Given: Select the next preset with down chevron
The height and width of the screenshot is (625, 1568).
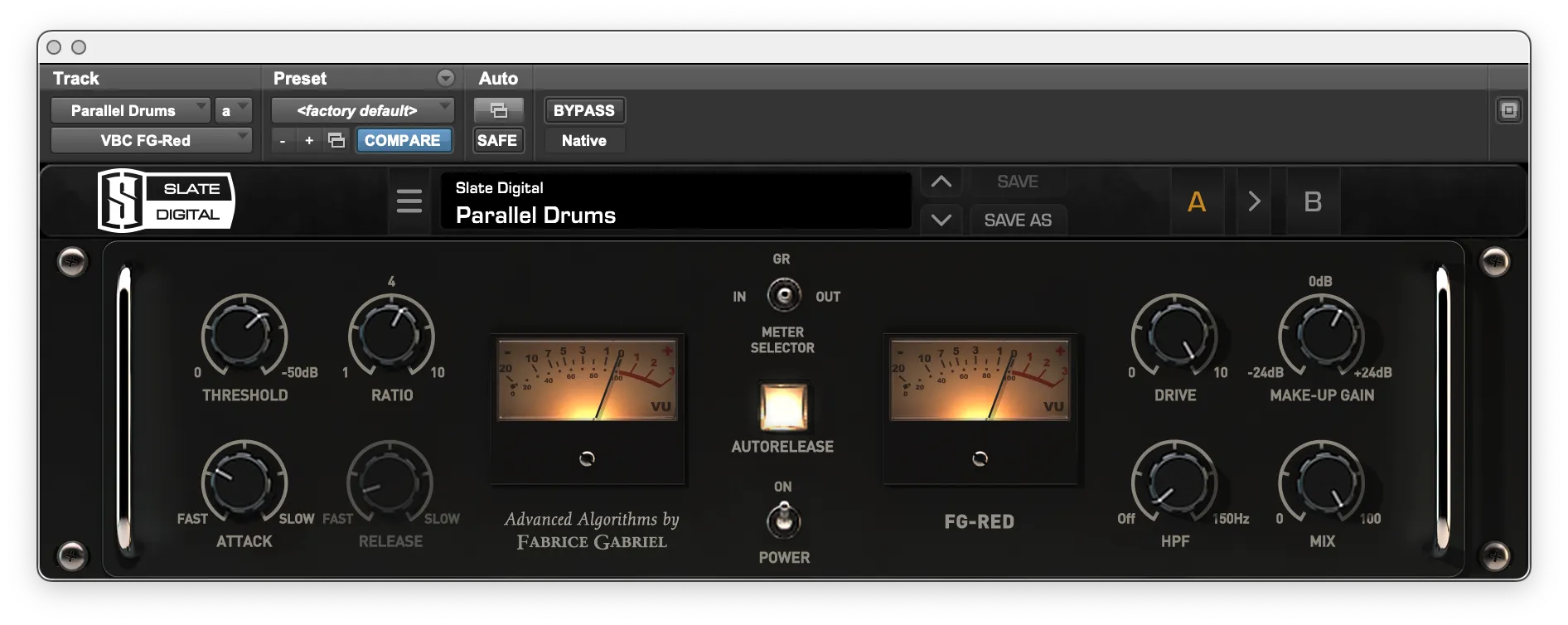Looking at the screenshot, I should point(941,220).
